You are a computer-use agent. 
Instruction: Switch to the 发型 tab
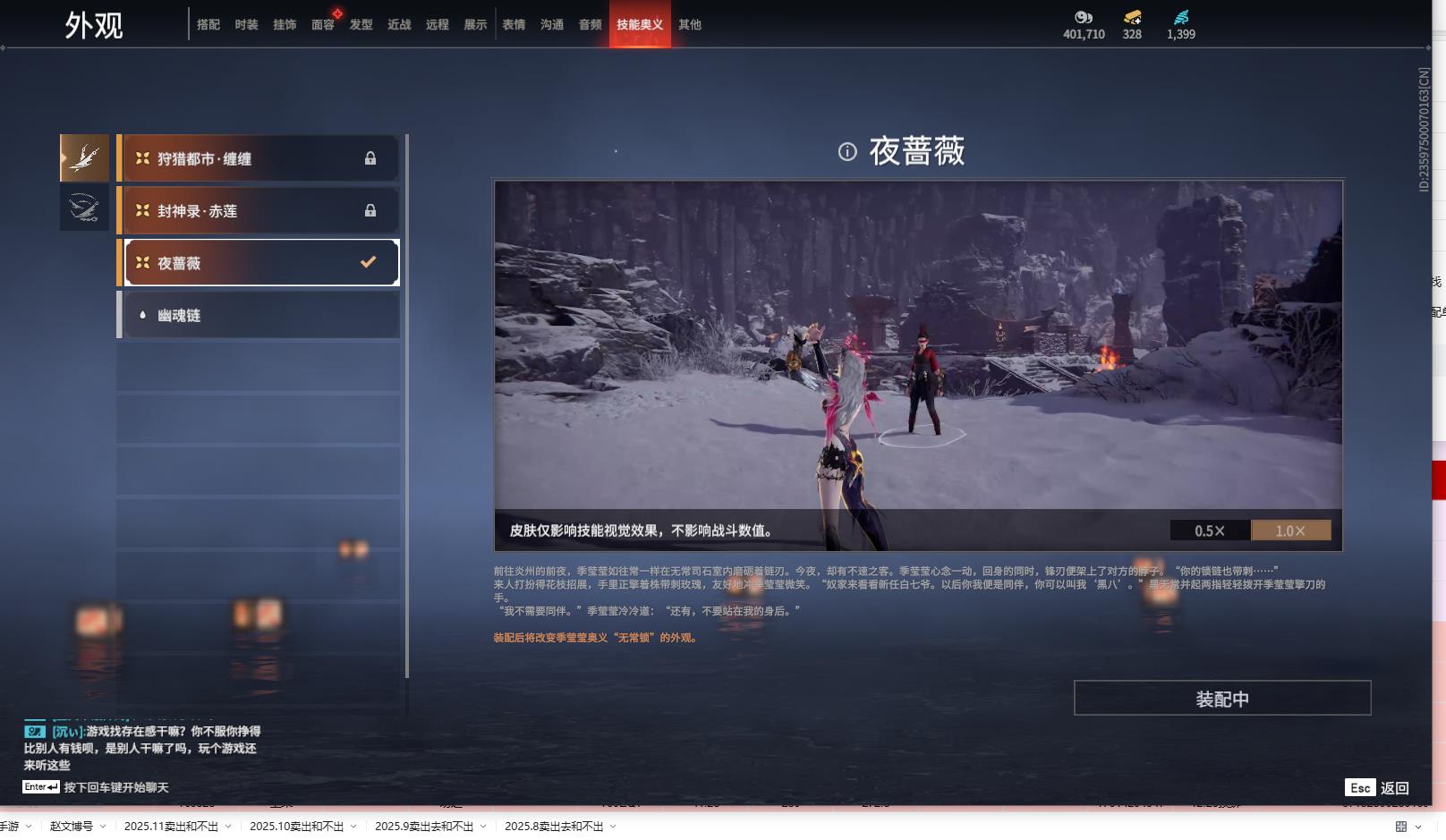361,25
